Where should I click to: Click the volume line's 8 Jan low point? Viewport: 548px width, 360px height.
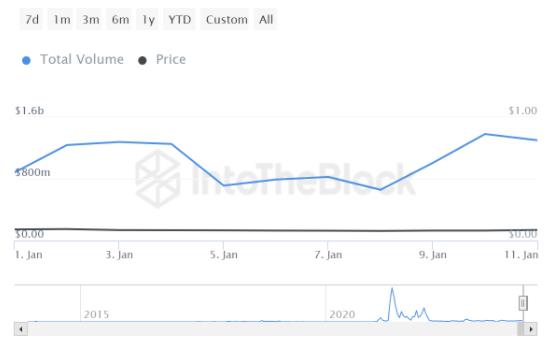click(380, 190)
